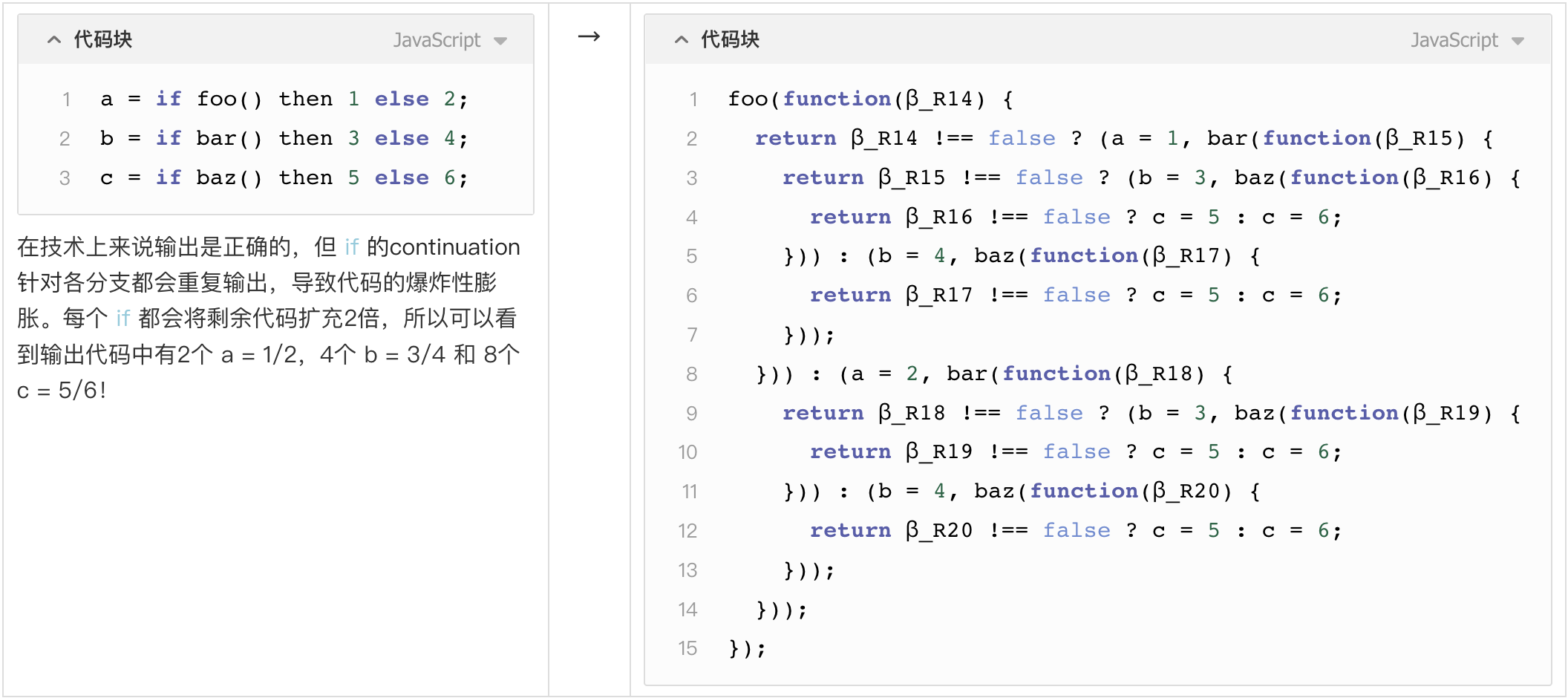
Task: Click the 代码块 title of the right block
Action: 731,40
